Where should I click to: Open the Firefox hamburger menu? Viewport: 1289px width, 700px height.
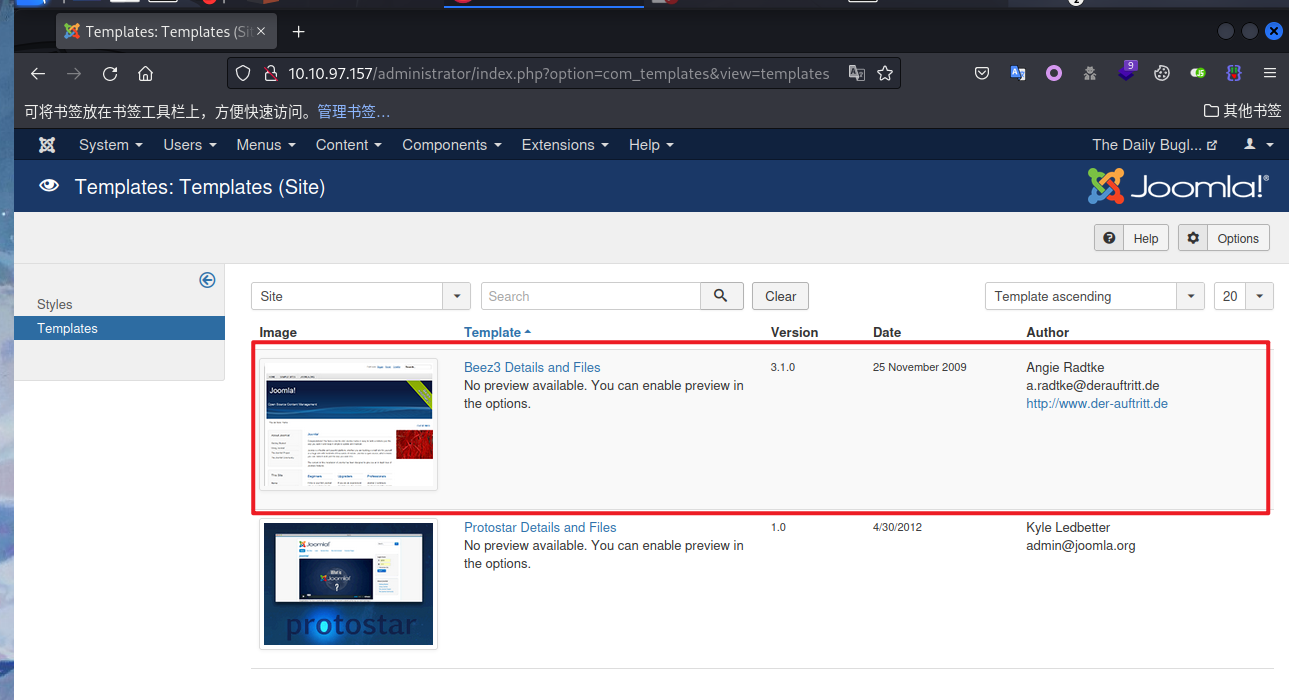click(x=1270, y=73)
